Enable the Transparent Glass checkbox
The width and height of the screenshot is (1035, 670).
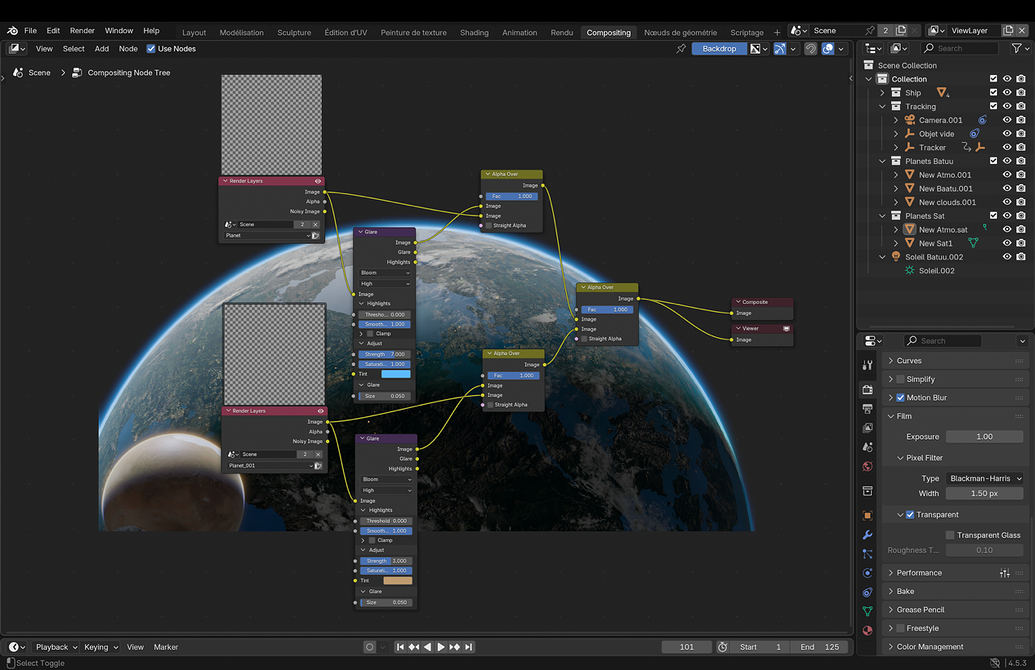[951, 535]
